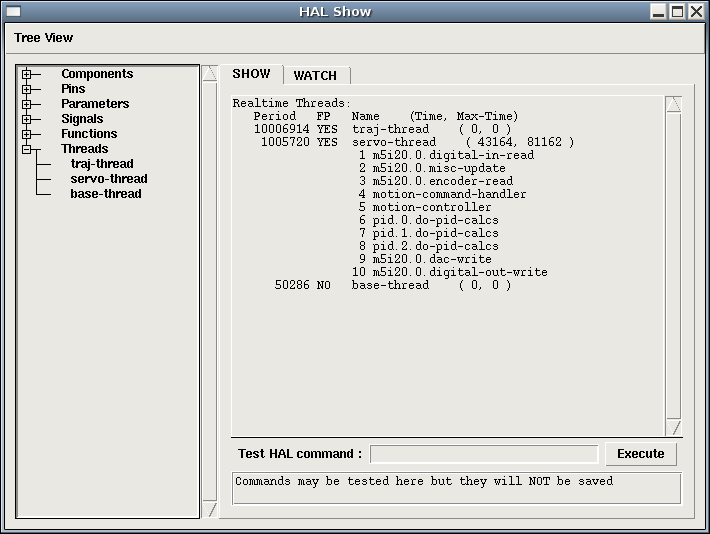710x534 pixels.
Task: Click the output pane scroll up arrow
Action: point(673,105)
